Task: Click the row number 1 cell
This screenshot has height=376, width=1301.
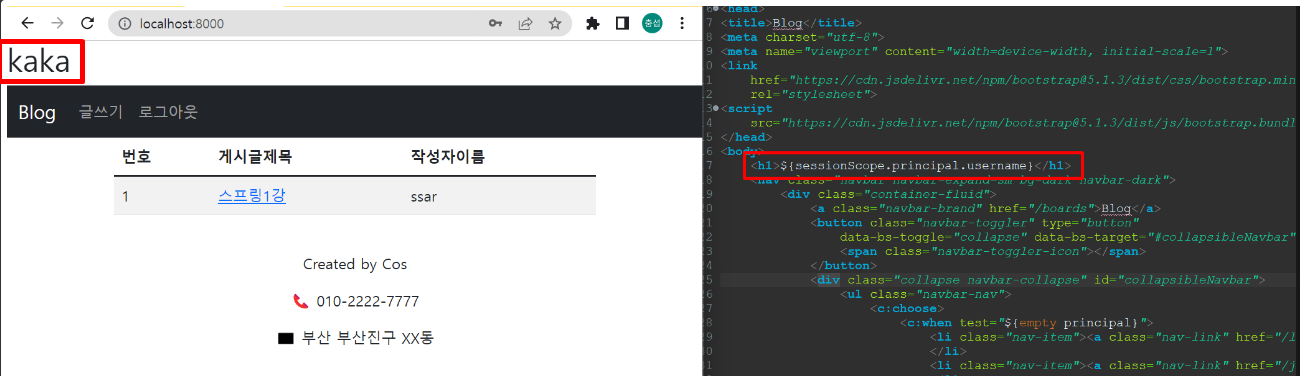Action: point(126,197)
